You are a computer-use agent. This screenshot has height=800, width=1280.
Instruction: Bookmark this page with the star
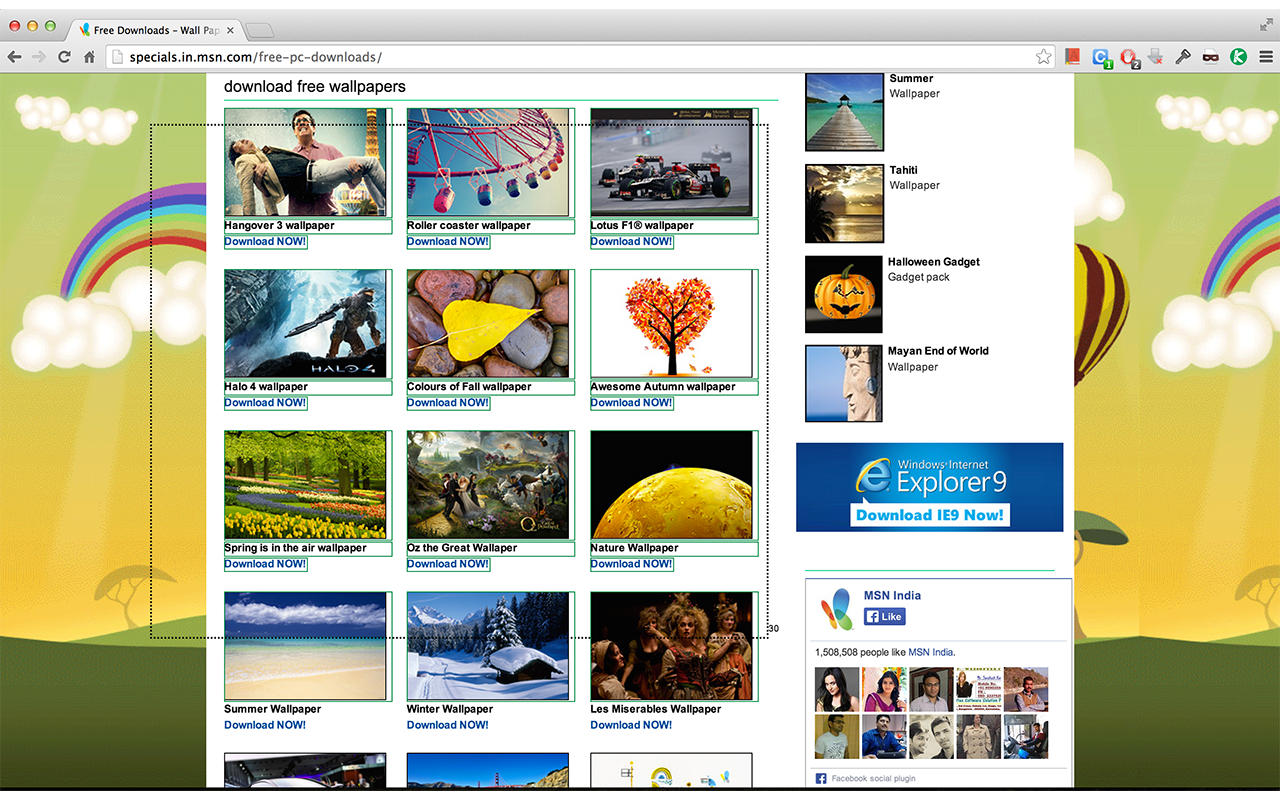click(x=1044, y=57)
